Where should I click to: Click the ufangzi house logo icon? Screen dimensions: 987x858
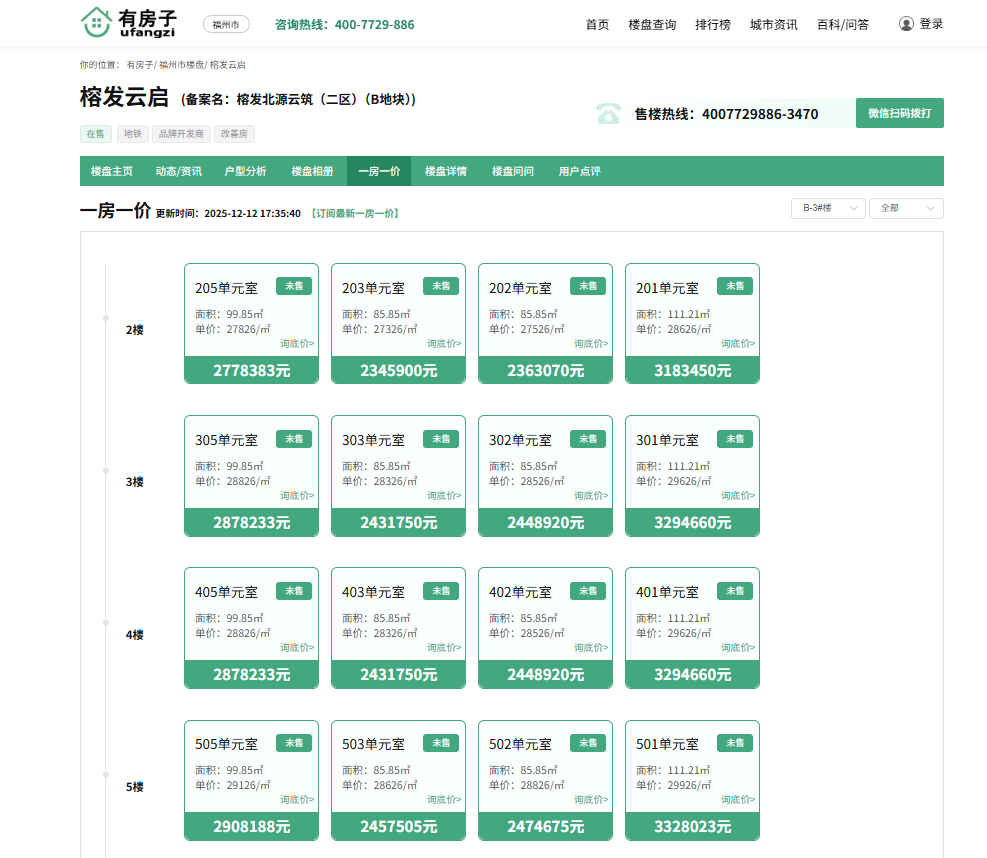click(96, 22)
